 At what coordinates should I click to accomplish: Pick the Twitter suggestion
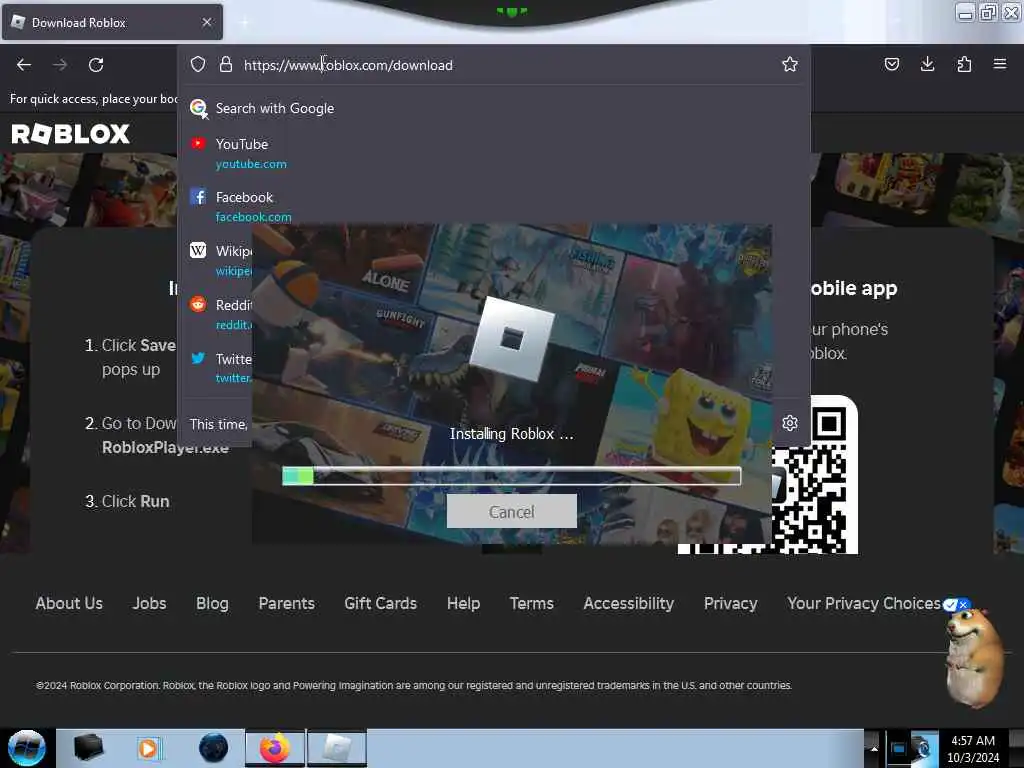pos(220,367)
